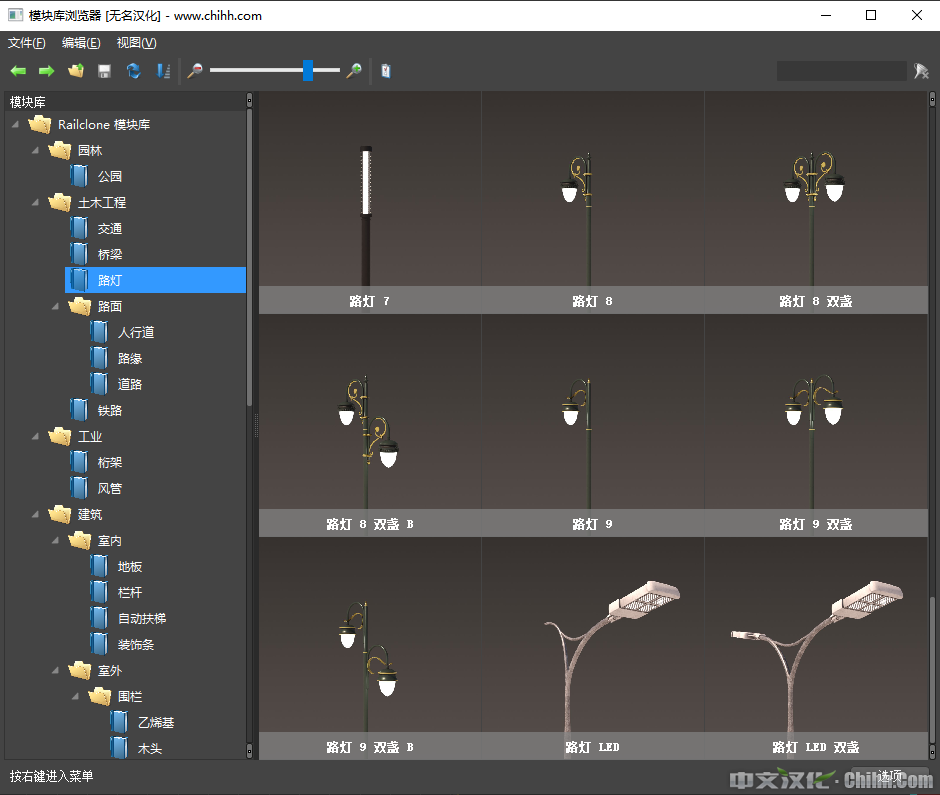Open the 文件(F) menu
This screenshot has width=940, height=795.
[27, 43]
